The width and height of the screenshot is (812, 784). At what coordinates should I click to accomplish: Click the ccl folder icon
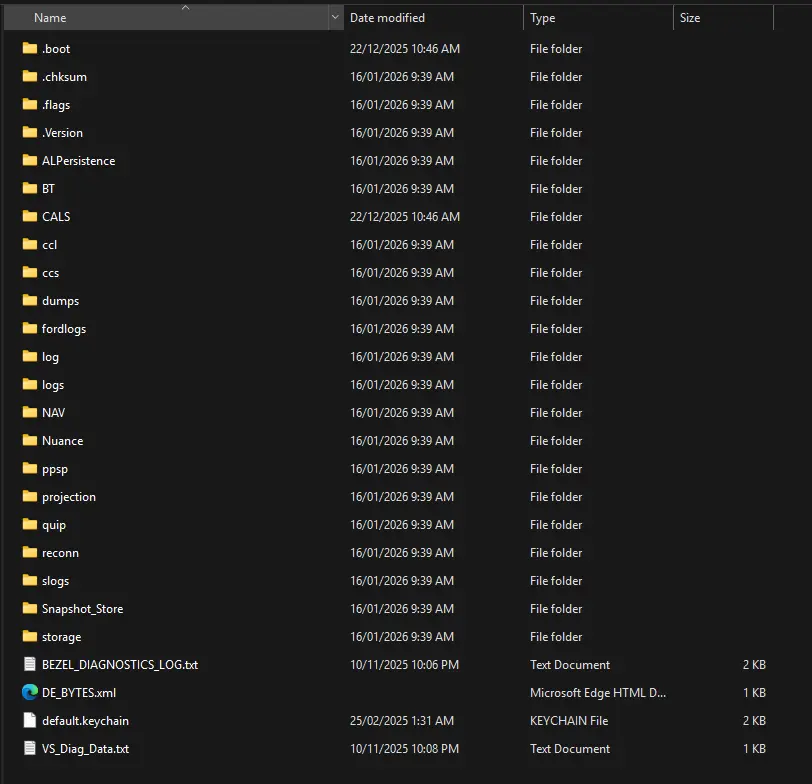(30, 244)
